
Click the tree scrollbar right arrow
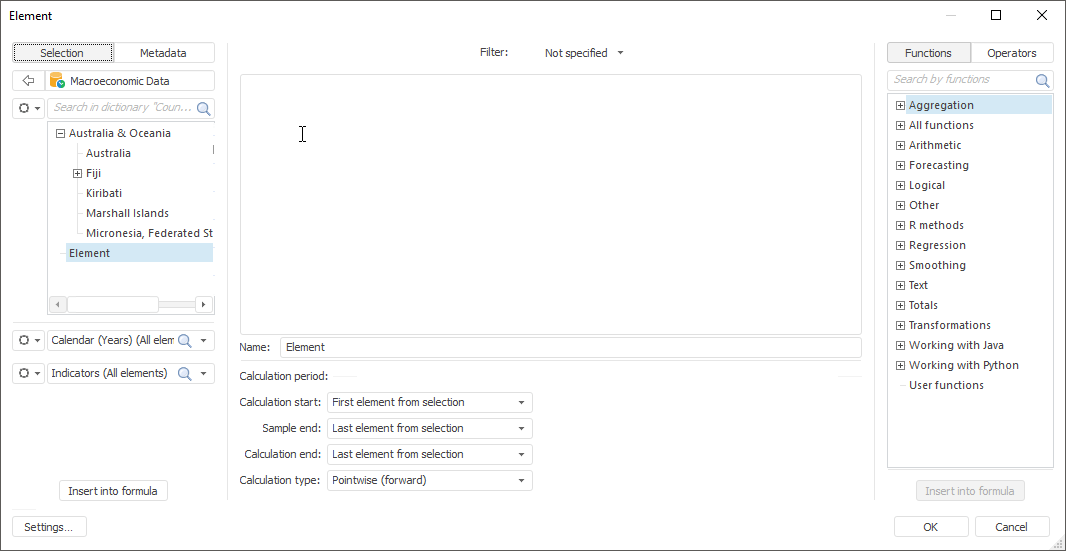click(203, 304)
